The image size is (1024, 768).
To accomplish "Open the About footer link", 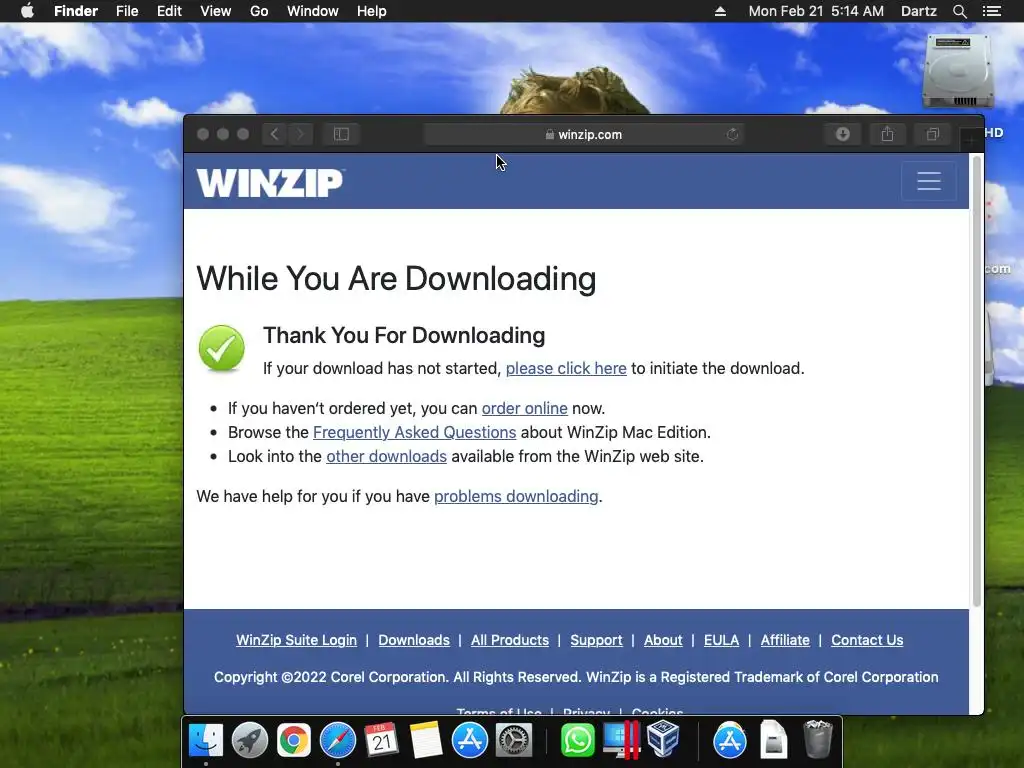I will click(x=663, y=640).
